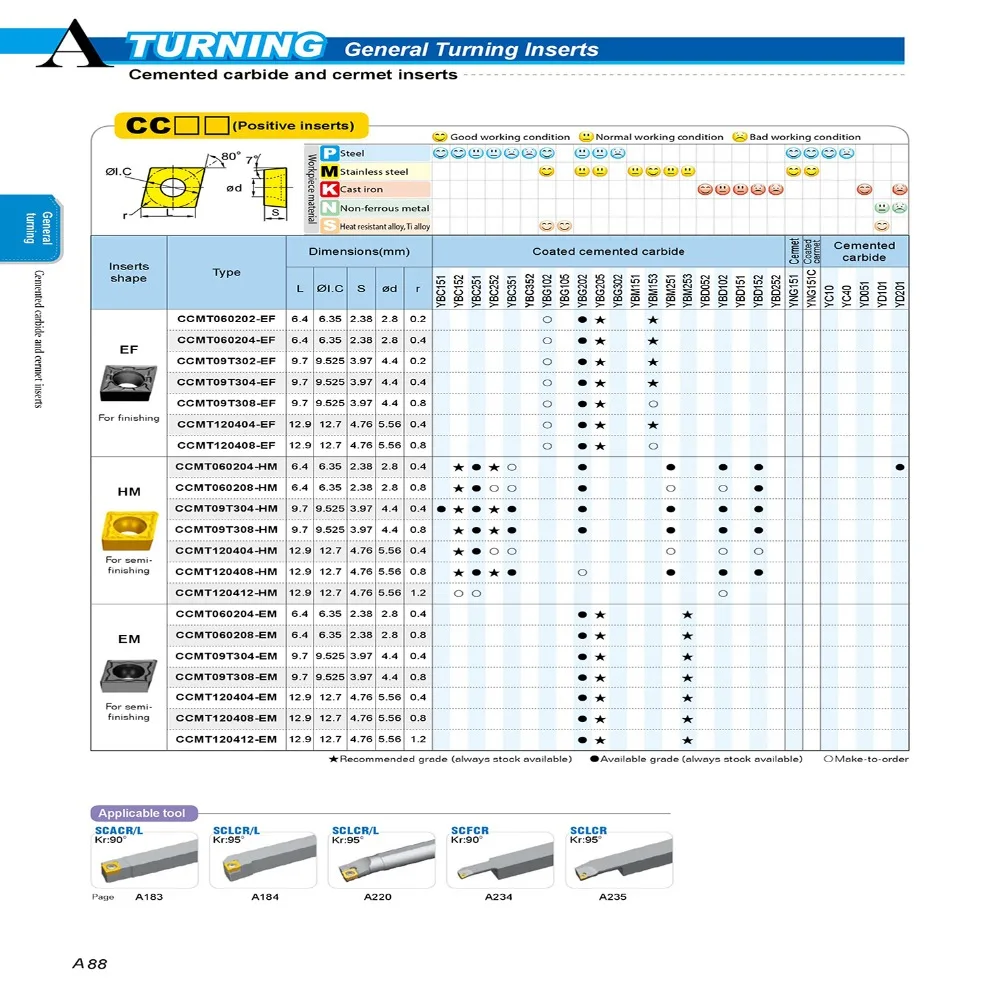Click the orange S heat resistant alloy icon
The height and width of the screenshot is (1000, 1000).
point(329,226)
